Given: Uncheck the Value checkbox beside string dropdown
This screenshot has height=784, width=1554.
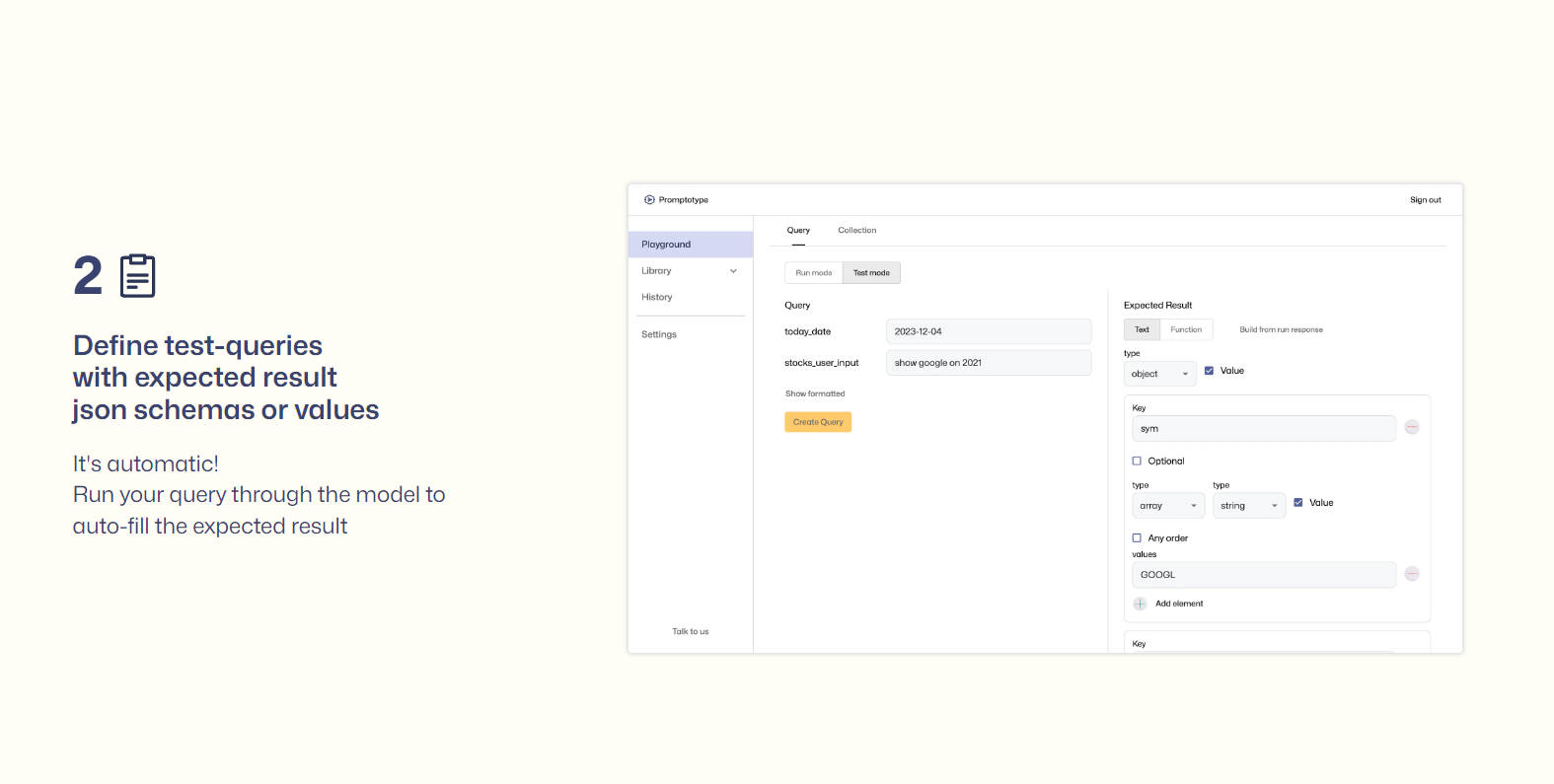Looking at the screenshot, I should (x=1298, y=503).
